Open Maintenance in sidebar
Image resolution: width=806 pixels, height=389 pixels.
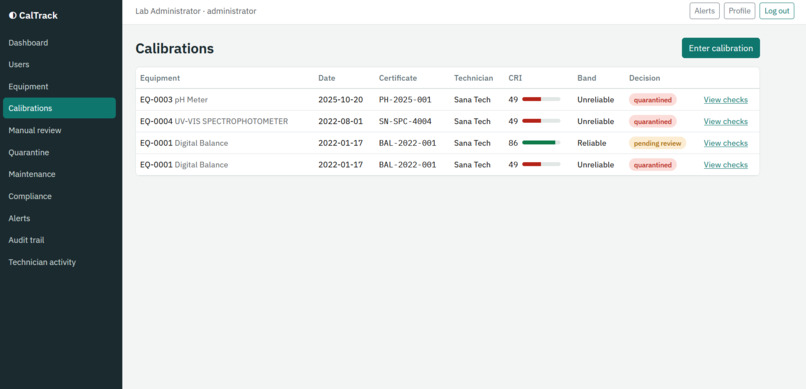[32, 174]
